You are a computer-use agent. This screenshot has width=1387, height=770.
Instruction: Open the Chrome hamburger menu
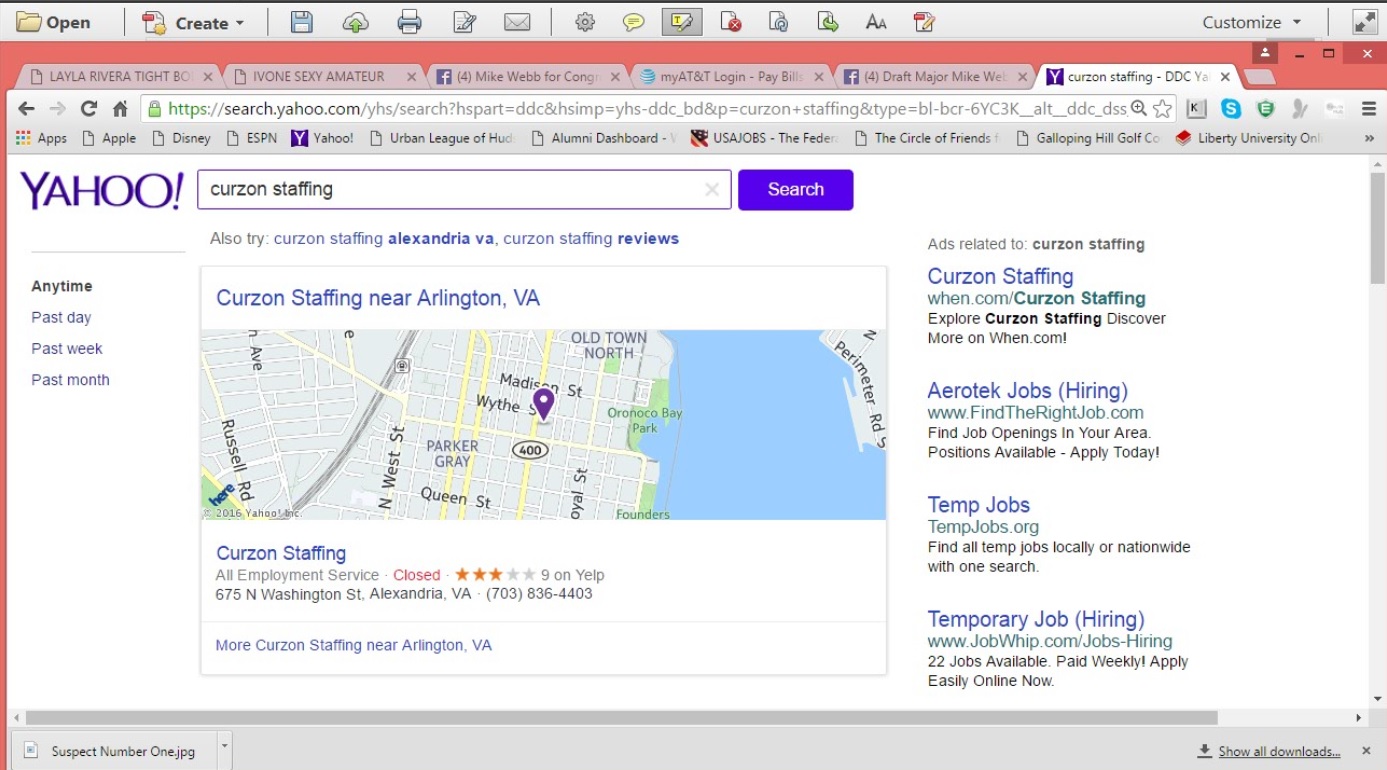coord(1369,109)
